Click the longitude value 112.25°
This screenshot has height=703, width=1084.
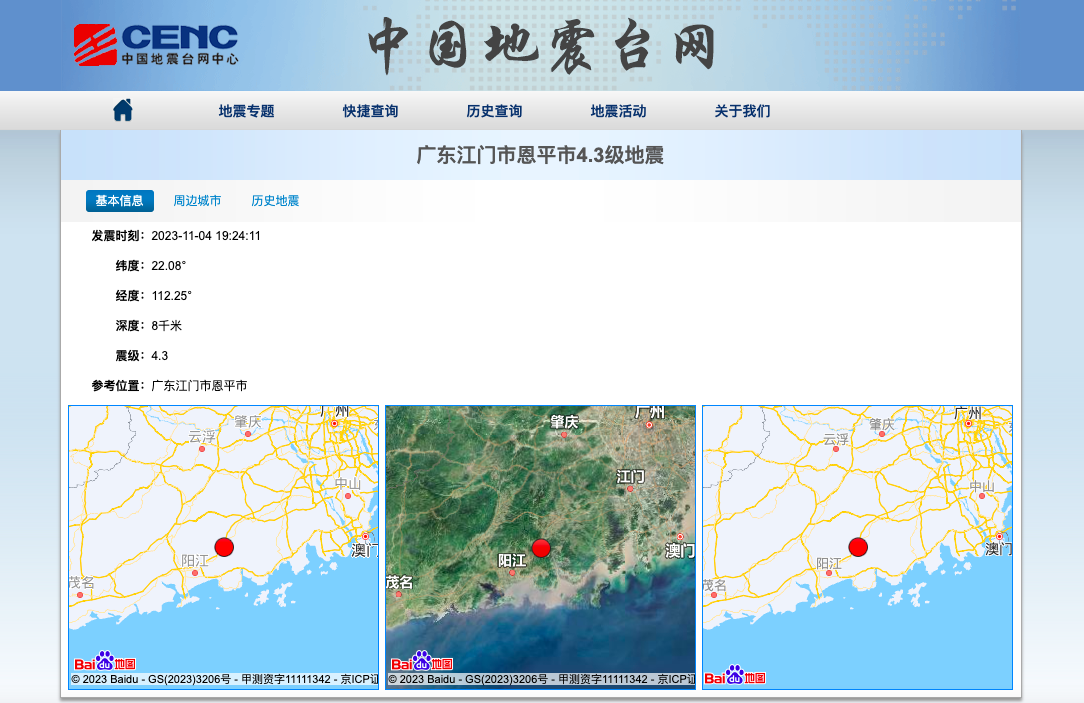171,296
